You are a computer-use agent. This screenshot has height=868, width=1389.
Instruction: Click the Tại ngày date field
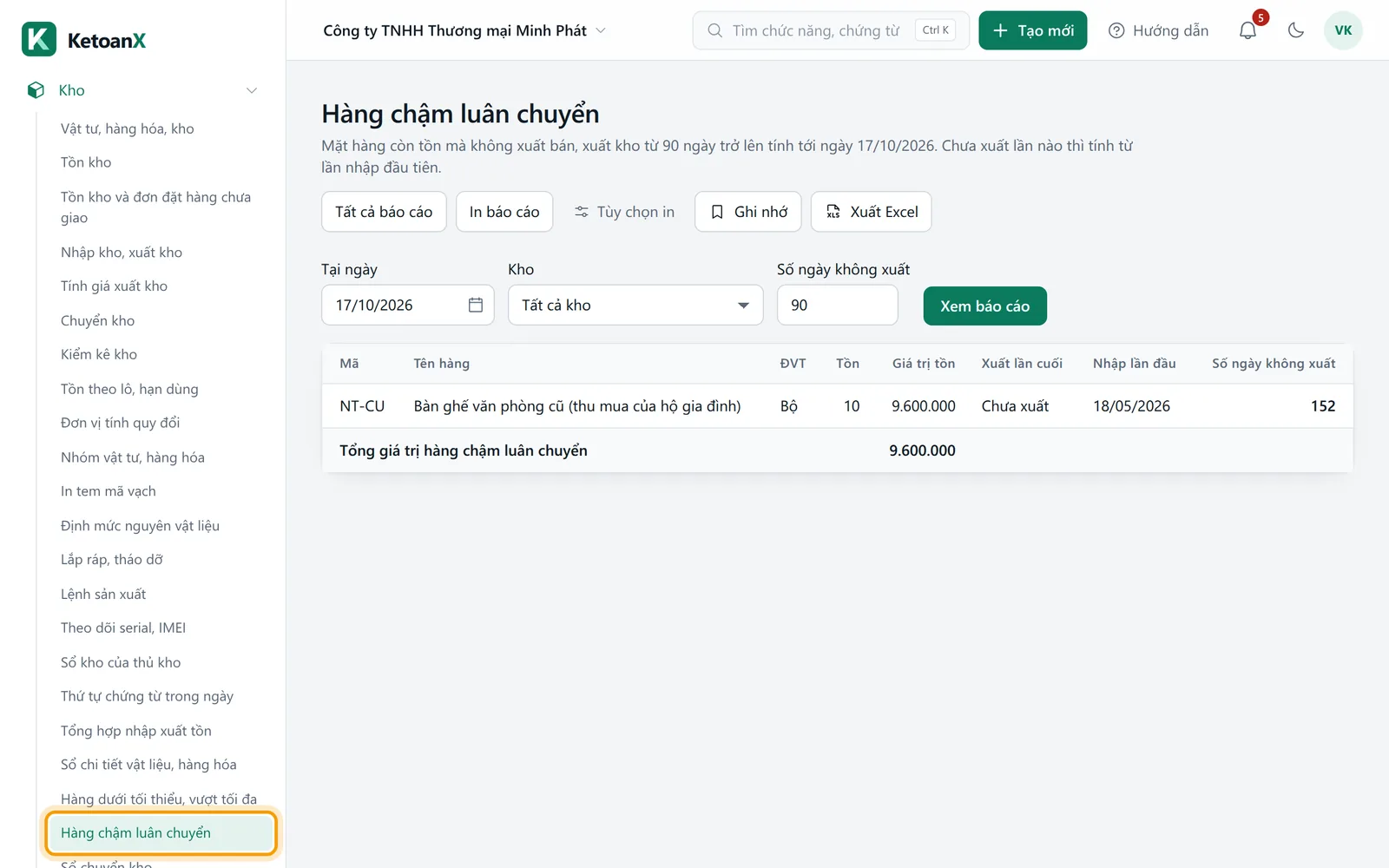coord(408,305)
